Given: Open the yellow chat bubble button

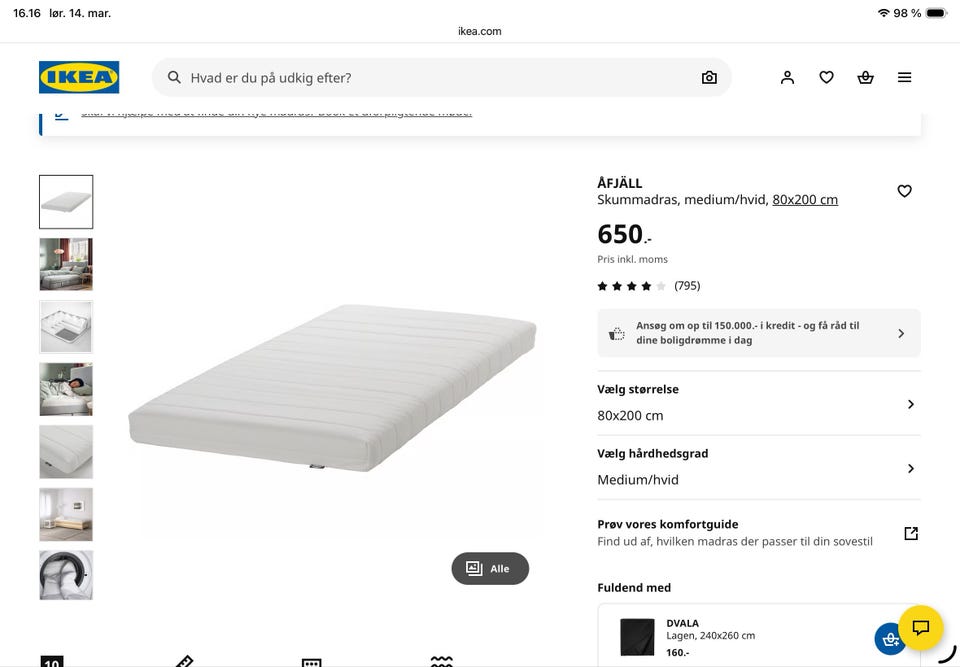Looking at the screenshot, I should 920,627.
